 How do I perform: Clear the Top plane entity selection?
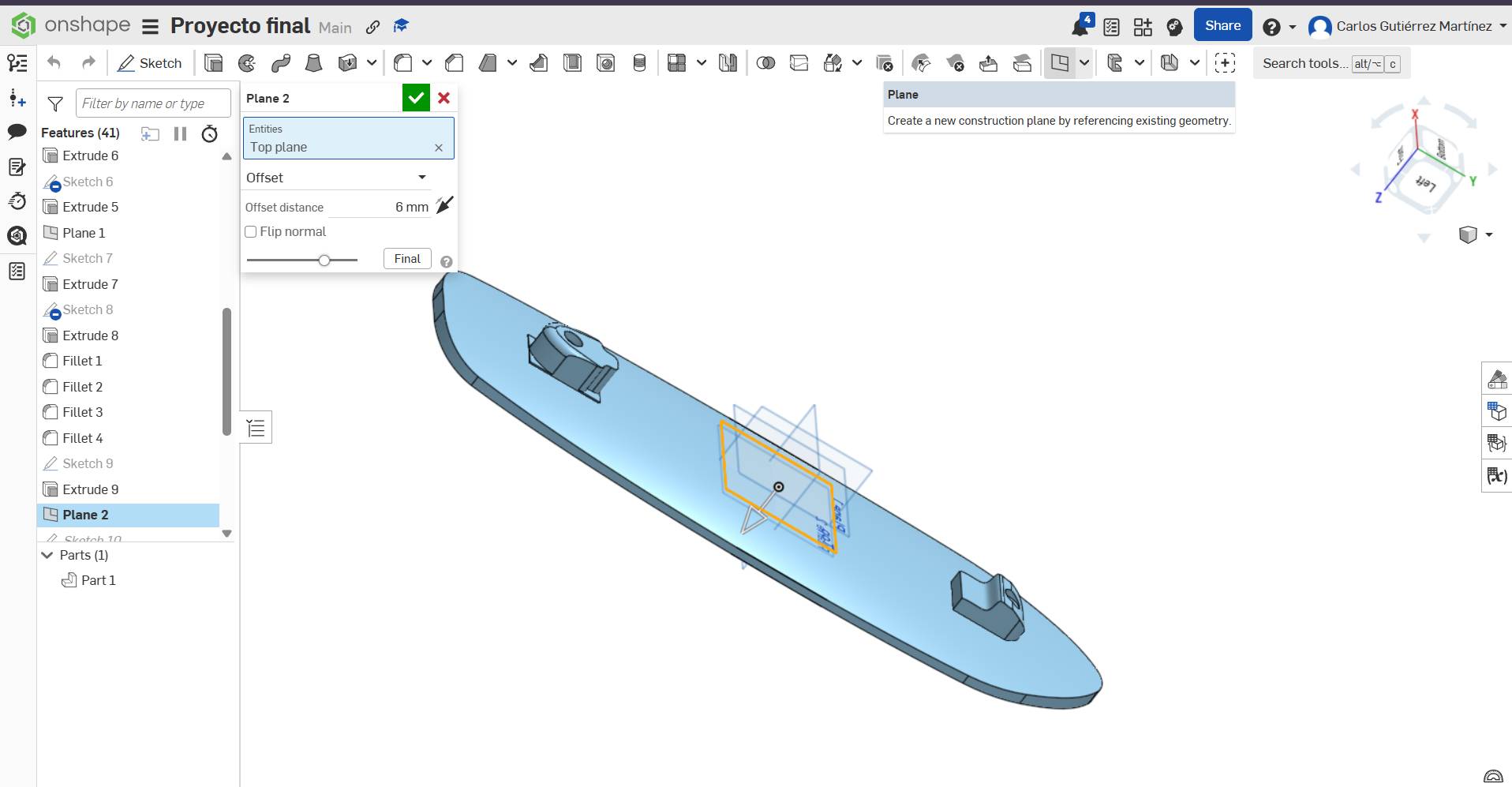438,148
